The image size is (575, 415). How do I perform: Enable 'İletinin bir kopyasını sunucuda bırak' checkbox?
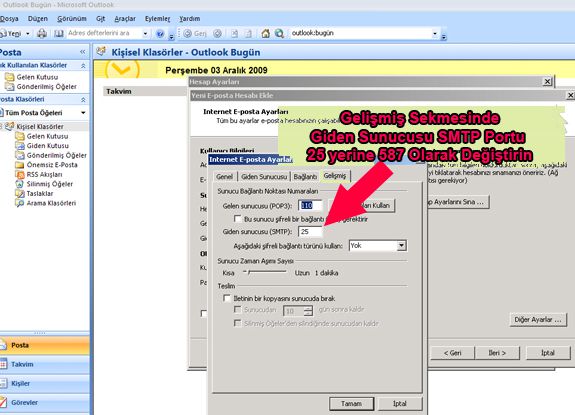(227, 298)
